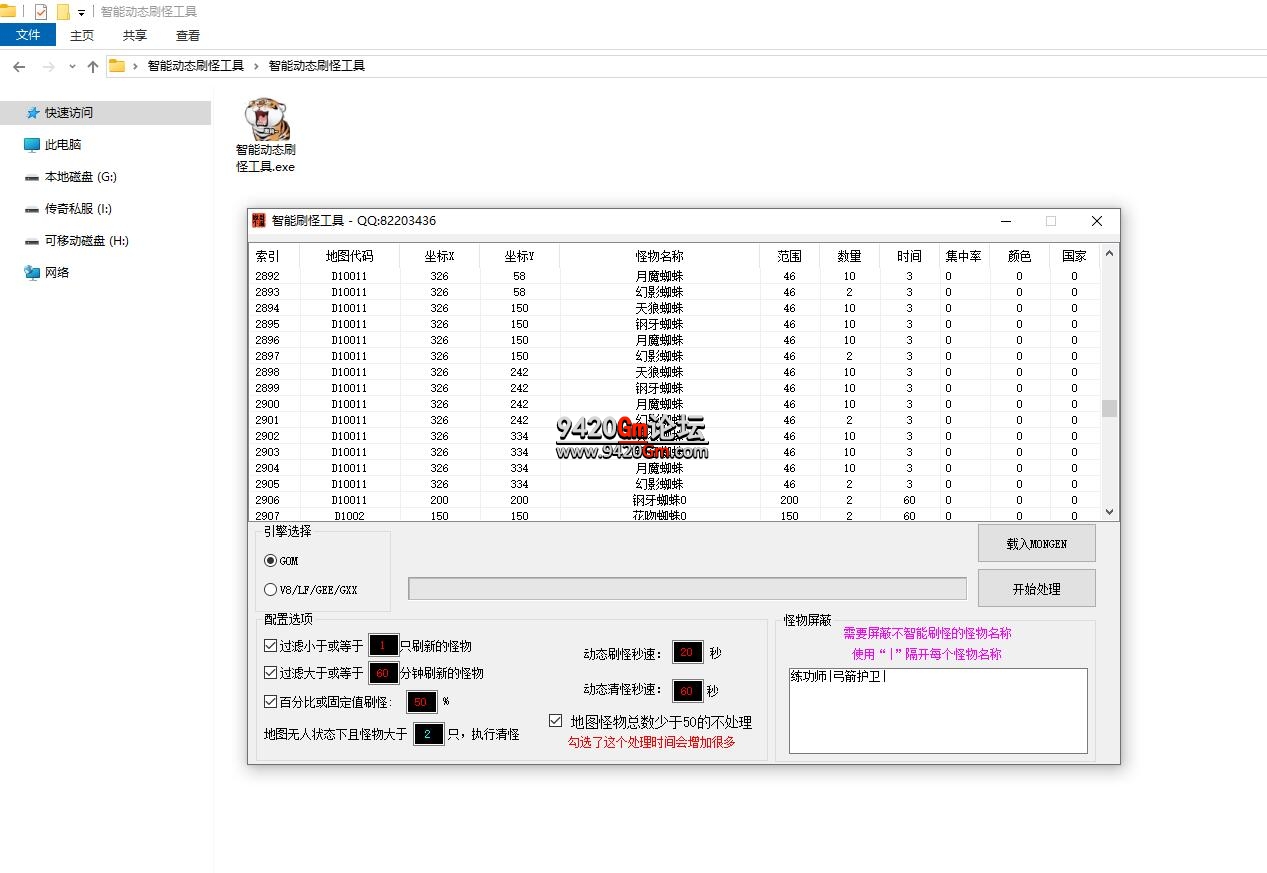The height and width of the screenshot is (873, 1267).
Task: Sort by the 索引 column header
Action: point(274,257)
